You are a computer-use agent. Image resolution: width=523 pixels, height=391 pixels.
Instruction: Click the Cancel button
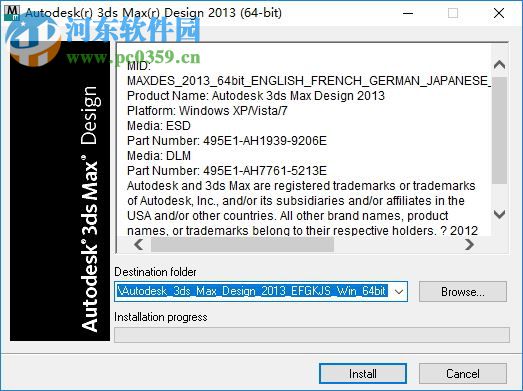tap(463, 373)
